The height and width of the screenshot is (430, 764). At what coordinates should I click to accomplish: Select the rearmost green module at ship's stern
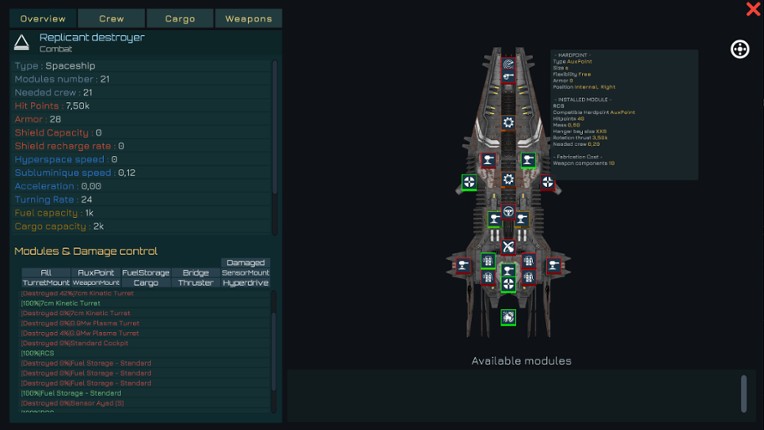508,317
